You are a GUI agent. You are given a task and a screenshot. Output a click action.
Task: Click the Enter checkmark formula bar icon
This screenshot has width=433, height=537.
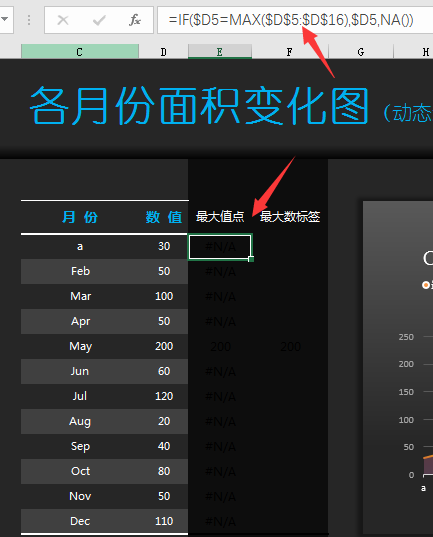tap(99, 20)
